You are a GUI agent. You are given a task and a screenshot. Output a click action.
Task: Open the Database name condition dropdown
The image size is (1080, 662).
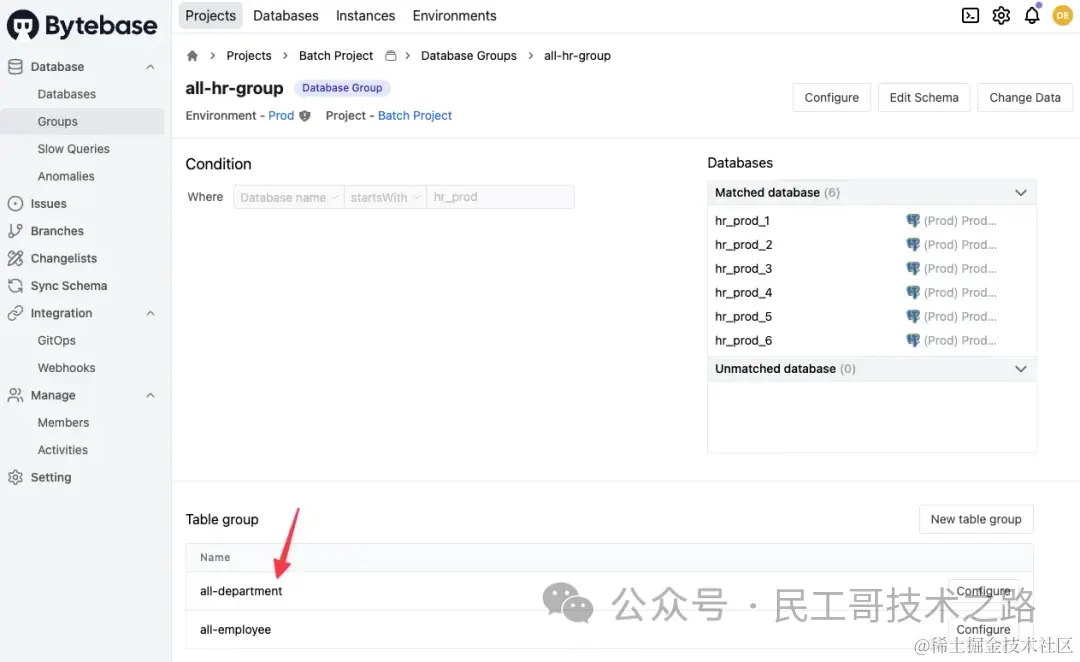(x=289, y=197)
